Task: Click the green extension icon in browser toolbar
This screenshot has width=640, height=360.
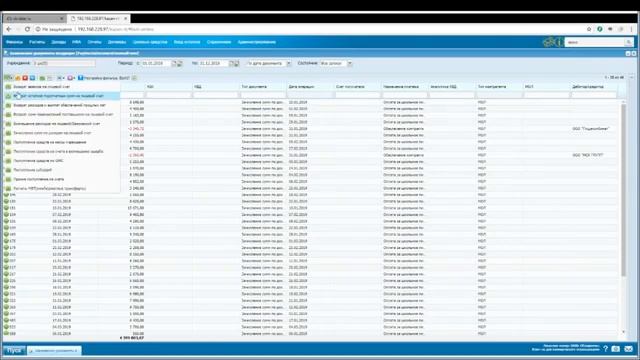Action: [600, 29]
